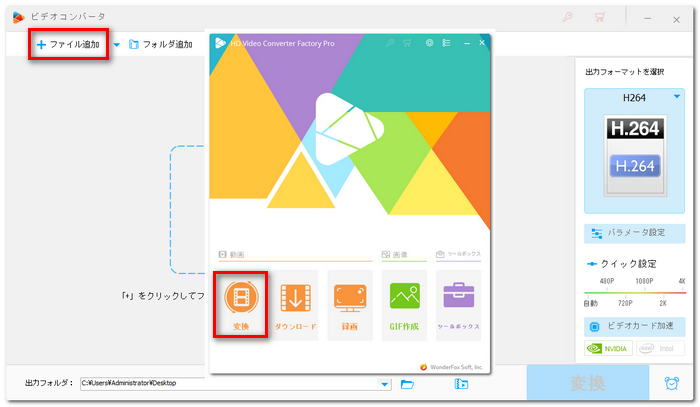Viewport: 700px width, 407px height.
Task: Click the settings gear in launcher title bar
Action: (x=429, y=43)
